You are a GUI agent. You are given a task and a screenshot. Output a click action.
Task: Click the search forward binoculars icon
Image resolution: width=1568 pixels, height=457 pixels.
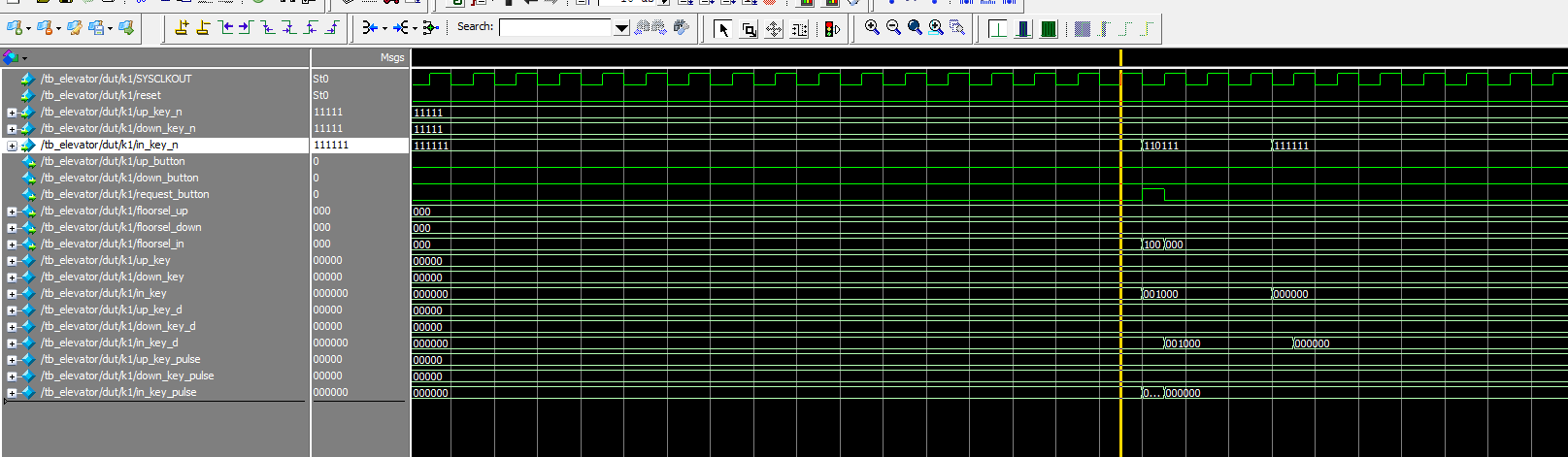click(659, 28)
